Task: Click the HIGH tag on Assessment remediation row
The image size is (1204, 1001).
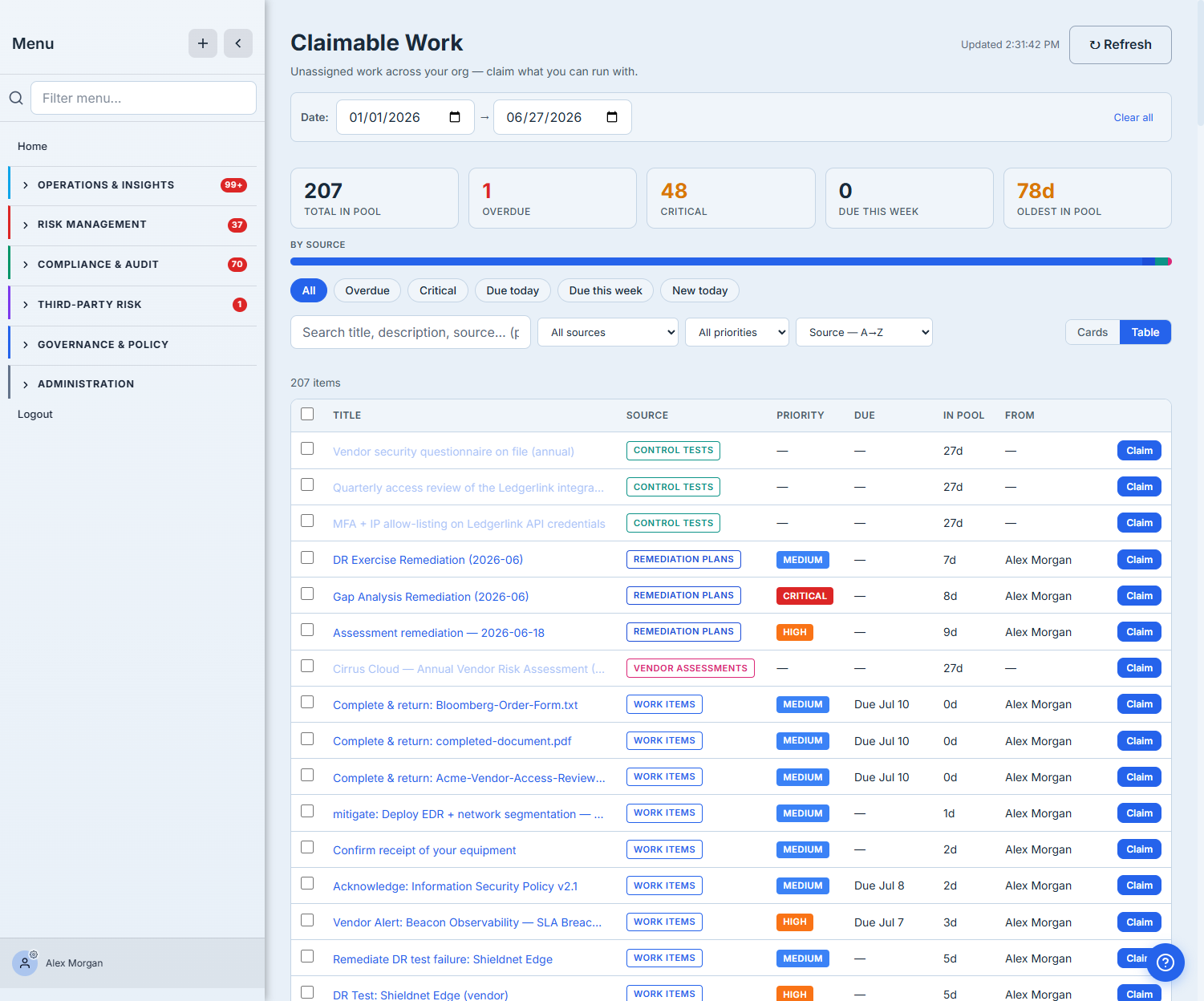Action: pos(795,632)
